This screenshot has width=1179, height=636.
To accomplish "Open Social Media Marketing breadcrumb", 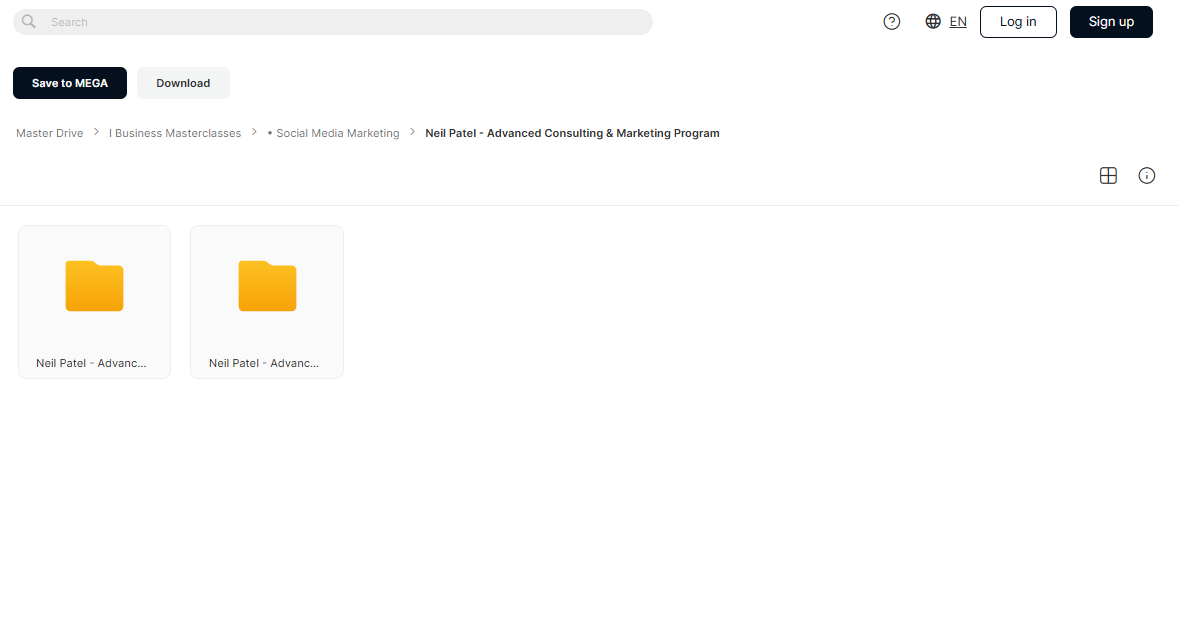I will tap(334, 133).
